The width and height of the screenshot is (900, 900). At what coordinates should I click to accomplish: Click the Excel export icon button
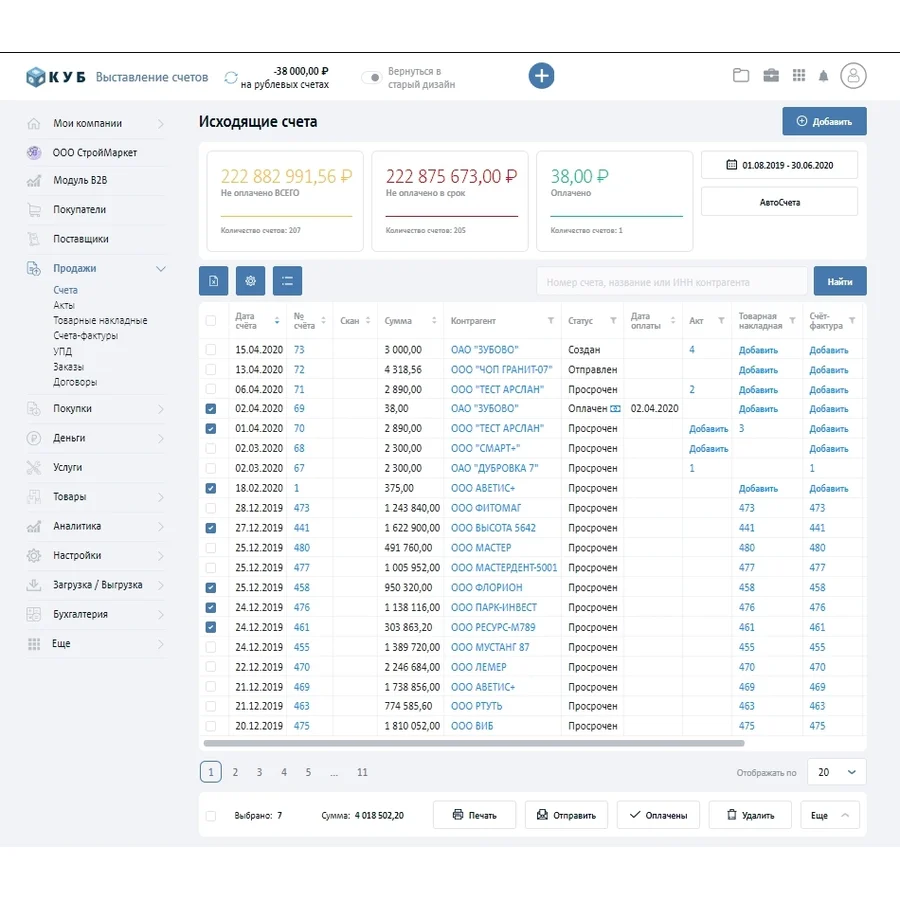(x=214, y=281)
